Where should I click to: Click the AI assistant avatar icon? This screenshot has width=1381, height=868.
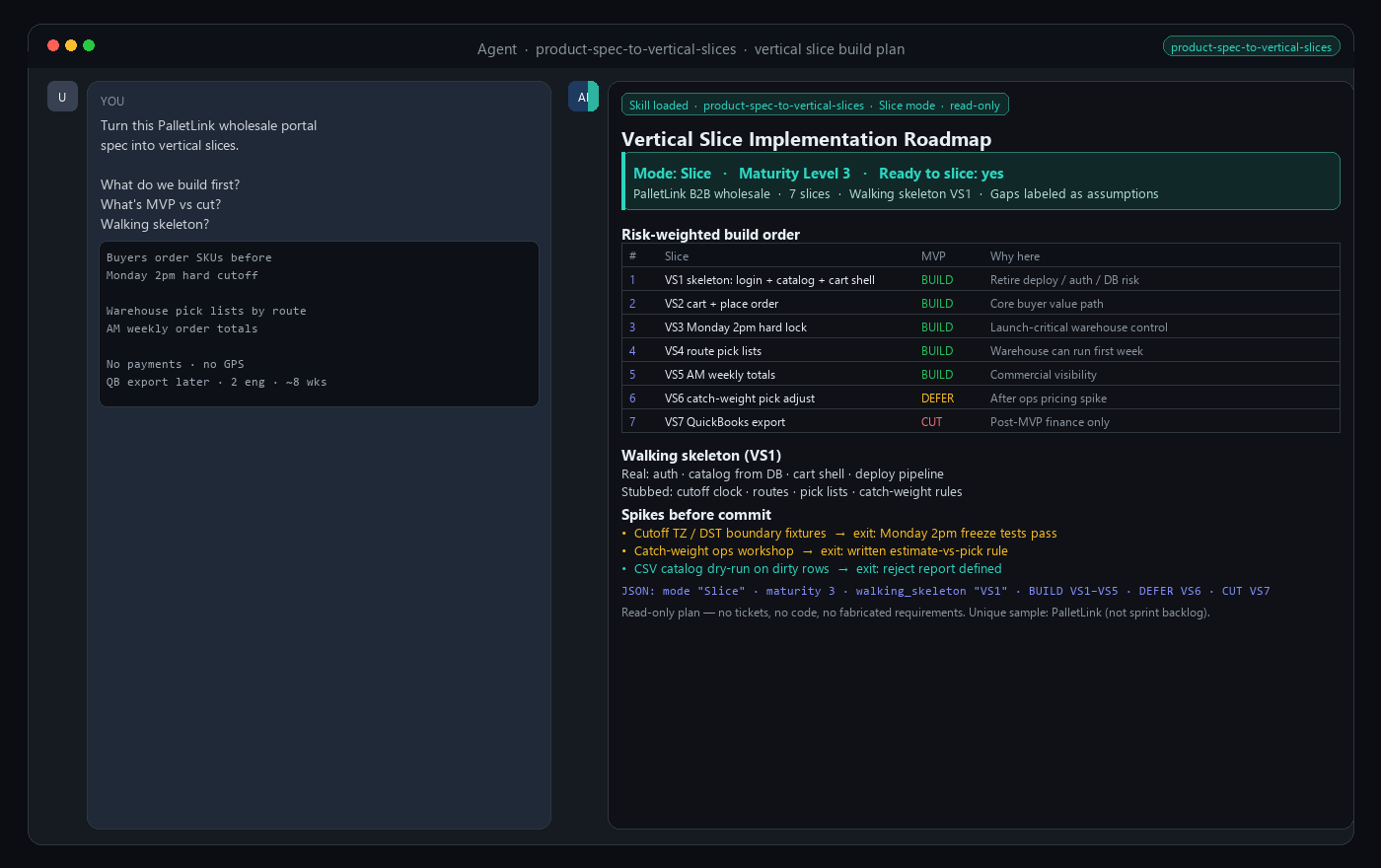(583, 97)
